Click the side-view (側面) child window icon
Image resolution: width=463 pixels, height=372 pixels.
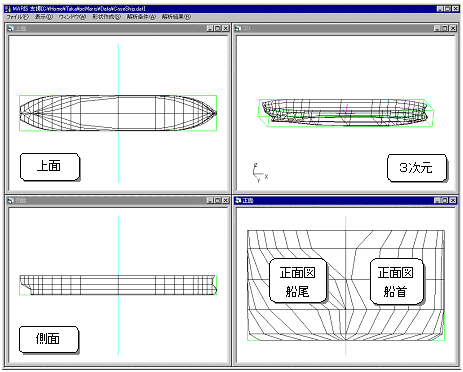[11, 200]
